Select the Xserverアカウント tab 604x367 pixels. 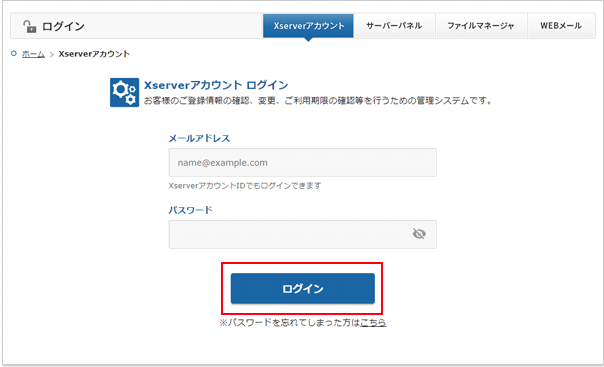pos(308,26)
